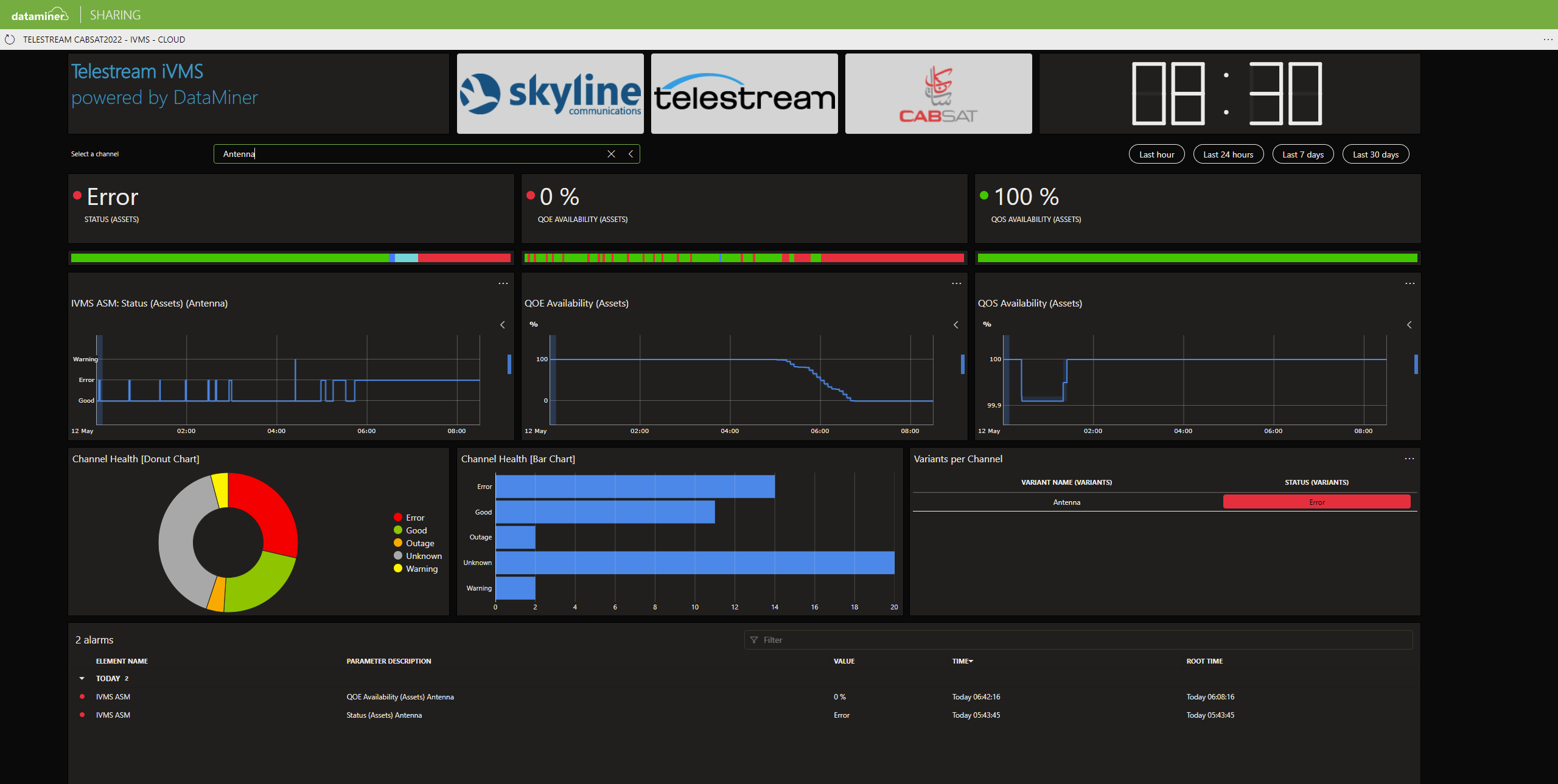Open options menu of QOS Availability chart

1410,283
